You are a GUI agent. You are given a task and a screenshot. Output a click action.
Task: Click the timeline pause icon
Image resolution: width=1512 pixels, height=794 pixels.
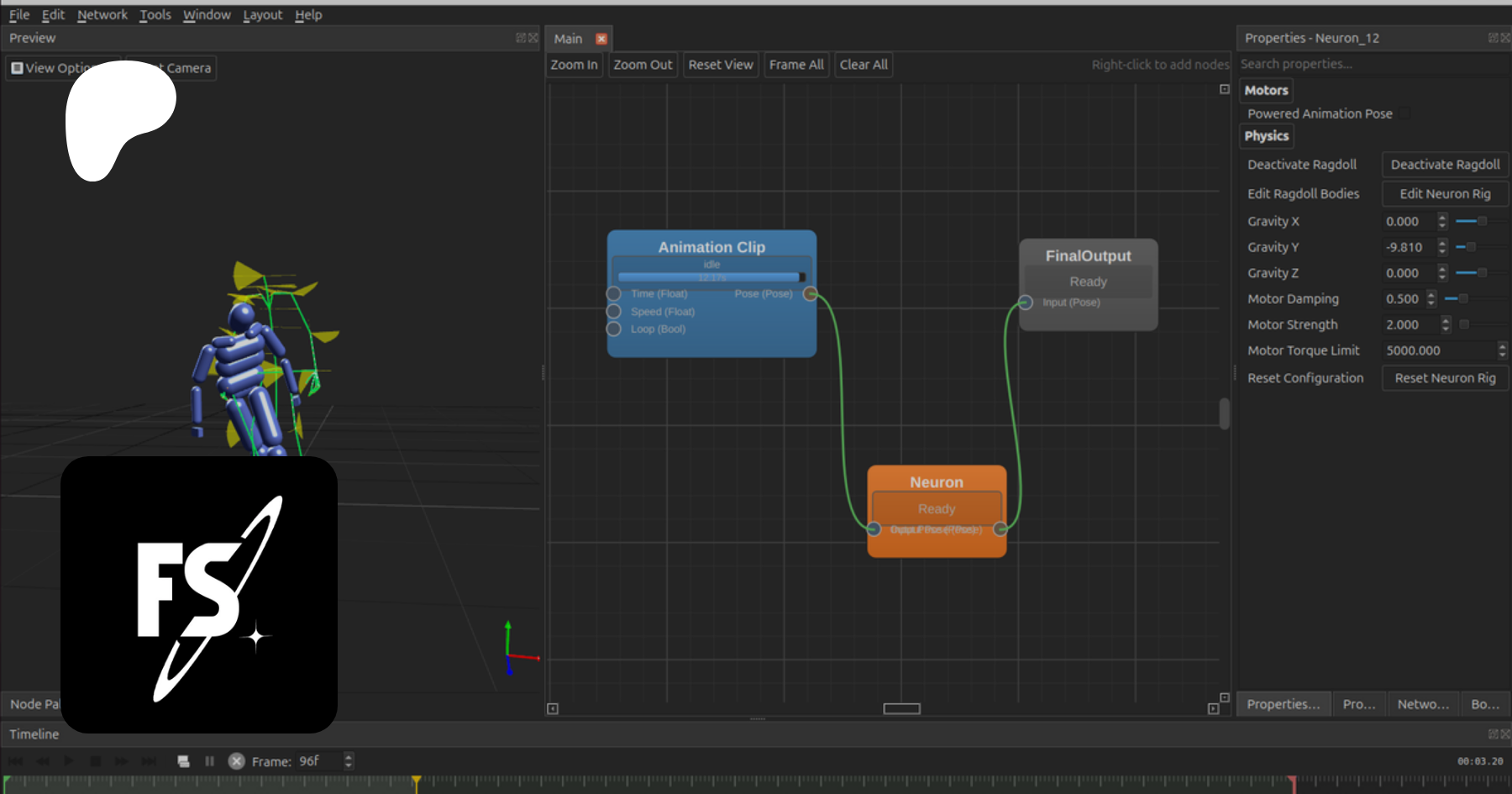(209, 761)
